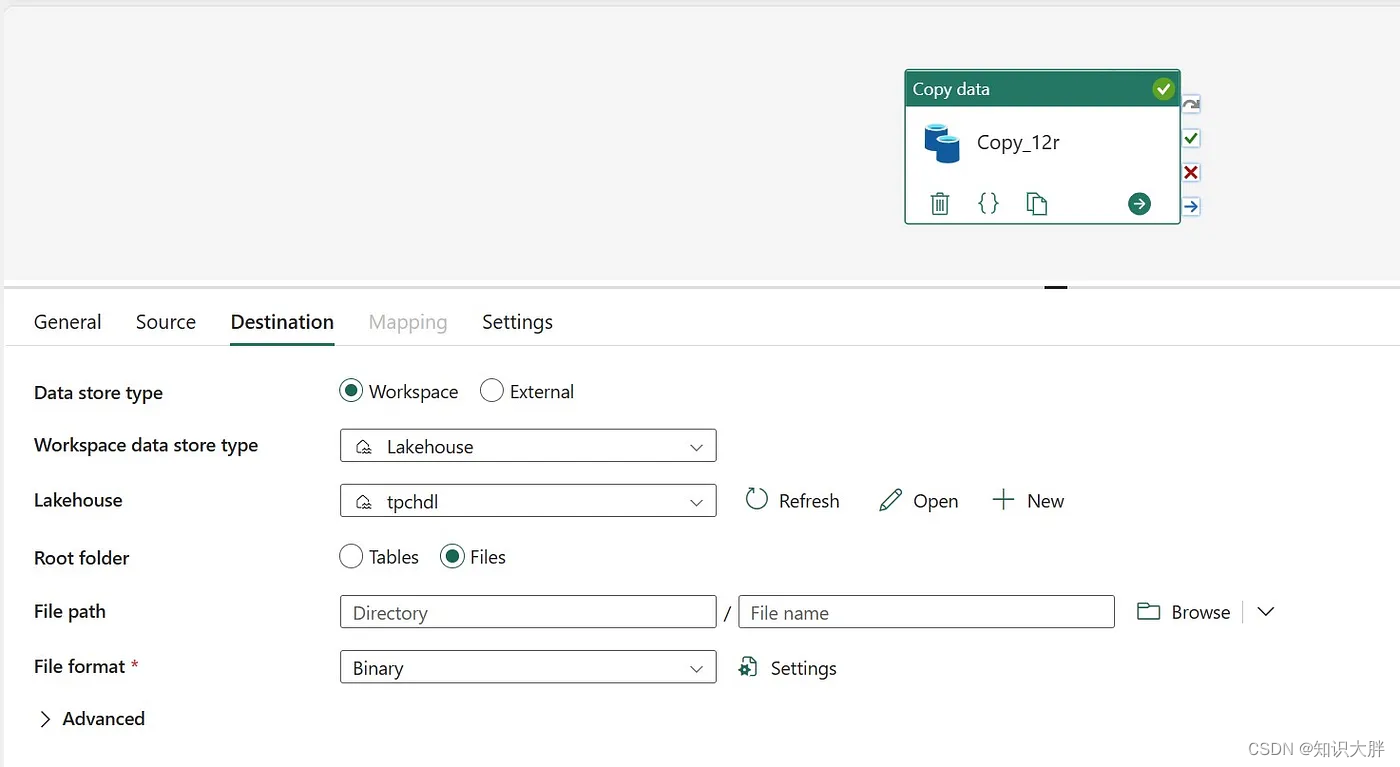Open Workspace data store type Lakehouse dropdown
1400x767 pixels.
(x=528, y=446)
